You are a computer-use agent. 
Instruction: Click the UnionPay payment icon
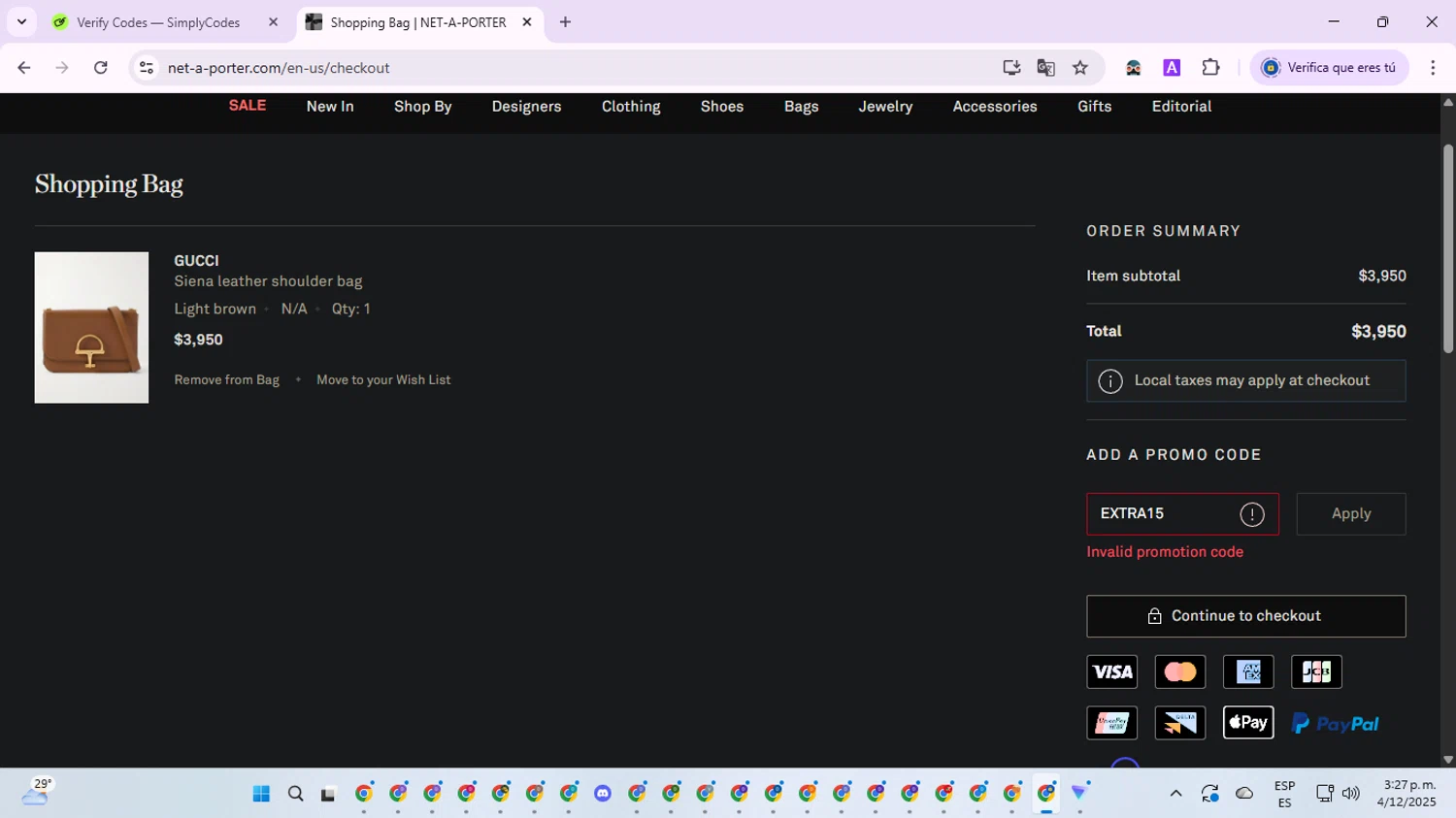[1112, 723]
